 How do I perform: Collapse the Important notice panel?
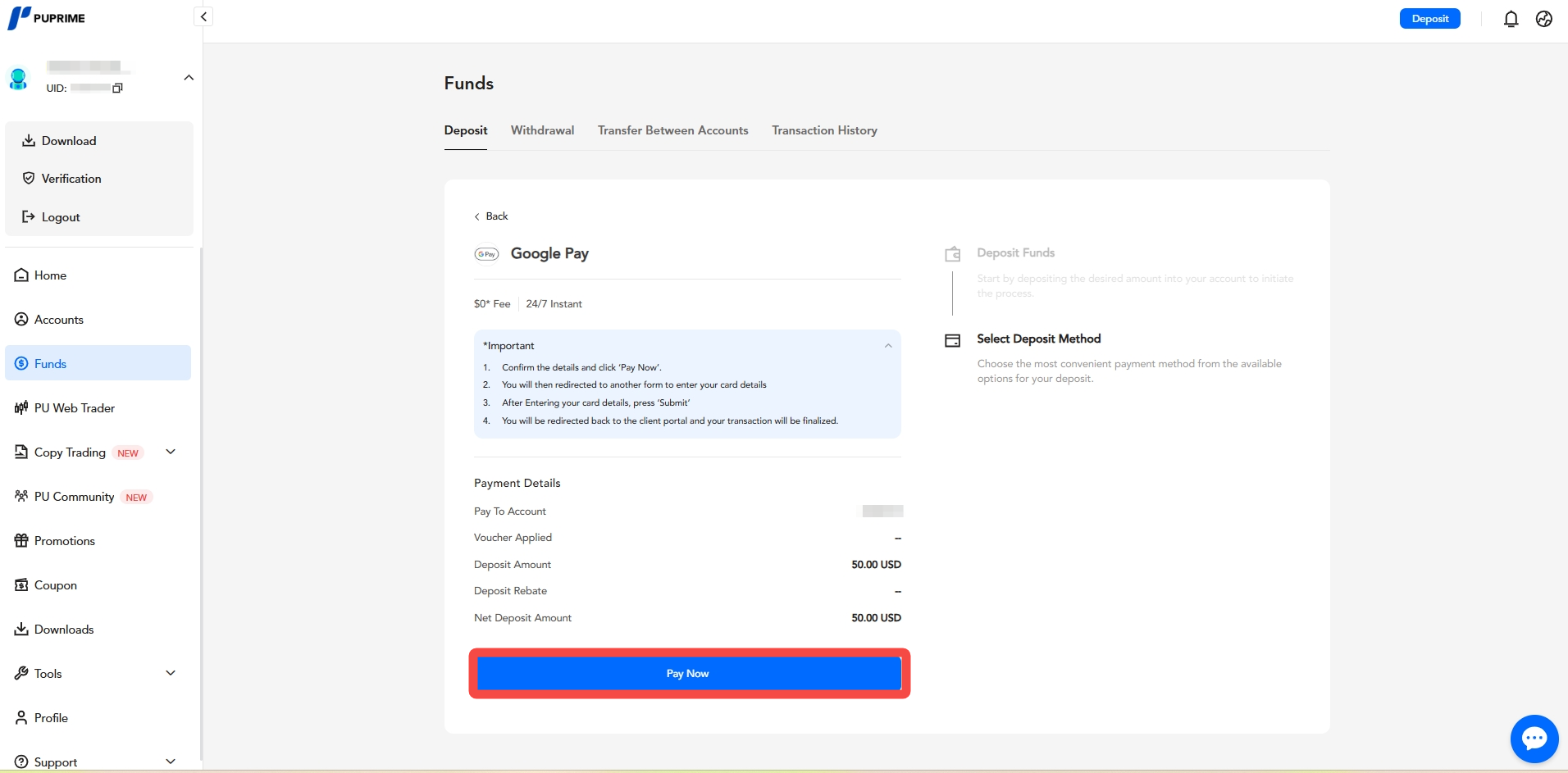pyautogui.click(x=888, y=346)
